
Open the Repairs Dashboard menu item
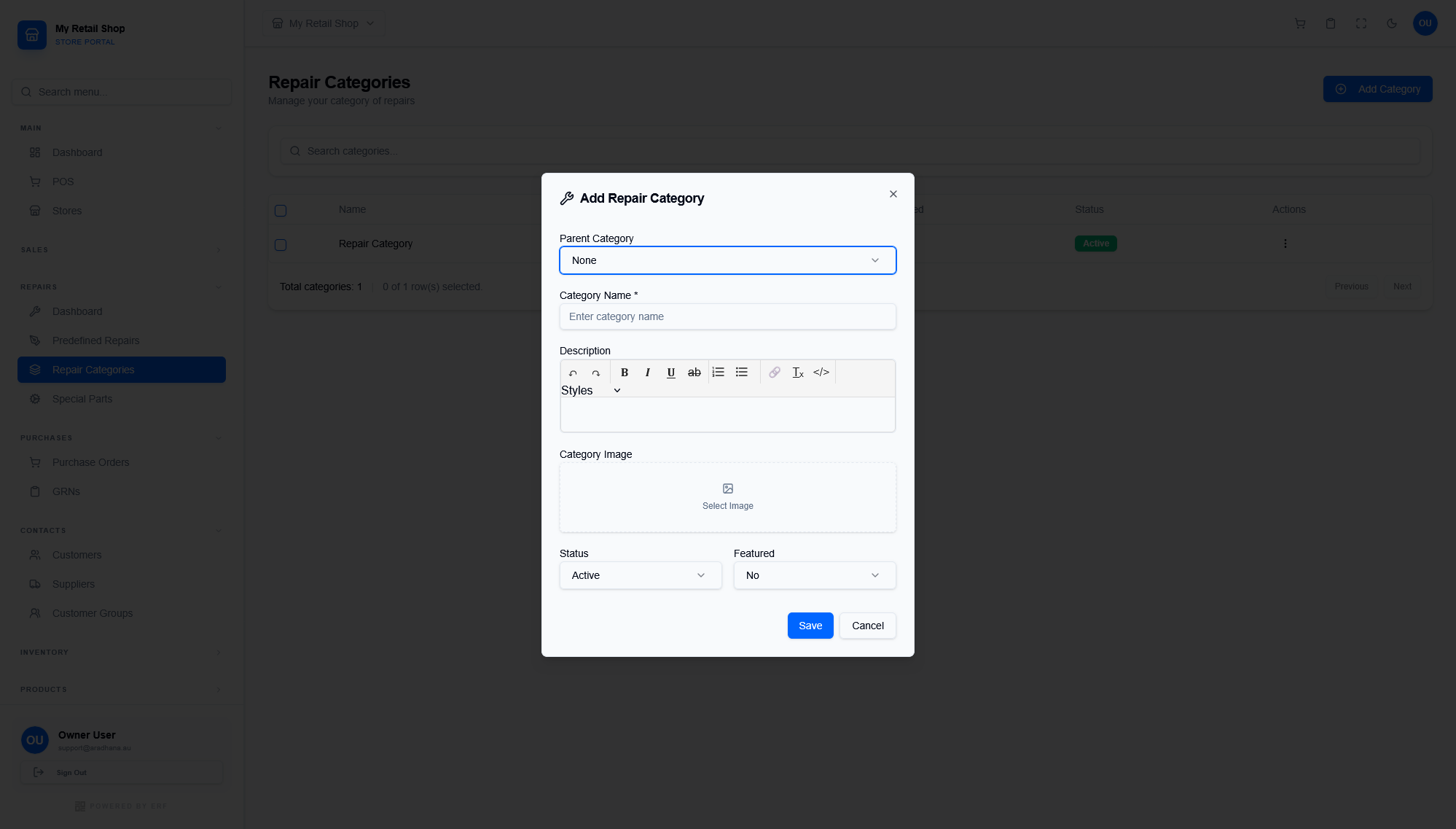tap(122, 311)
